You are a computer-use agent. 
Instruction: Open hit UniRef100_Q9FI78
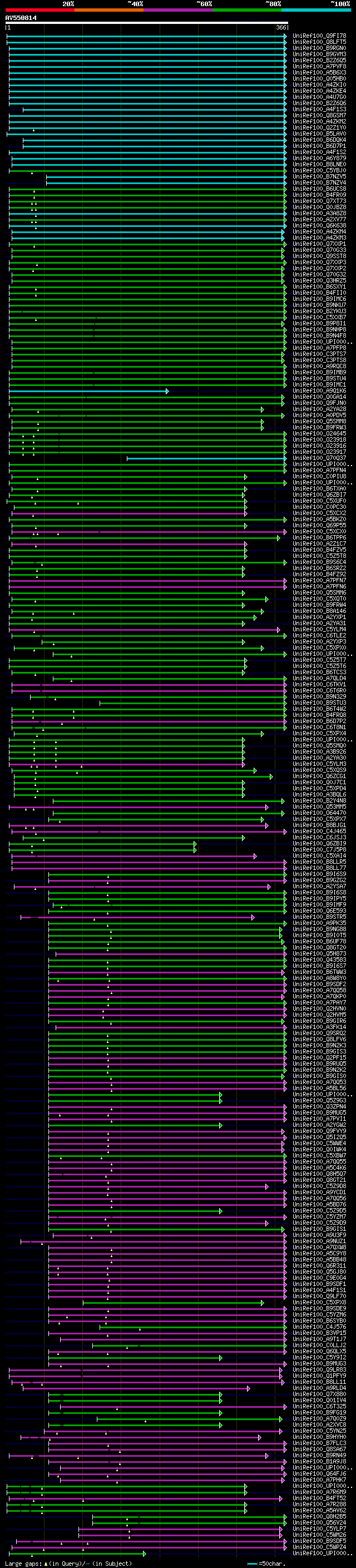pyautogui.click(x=319, y=36)
